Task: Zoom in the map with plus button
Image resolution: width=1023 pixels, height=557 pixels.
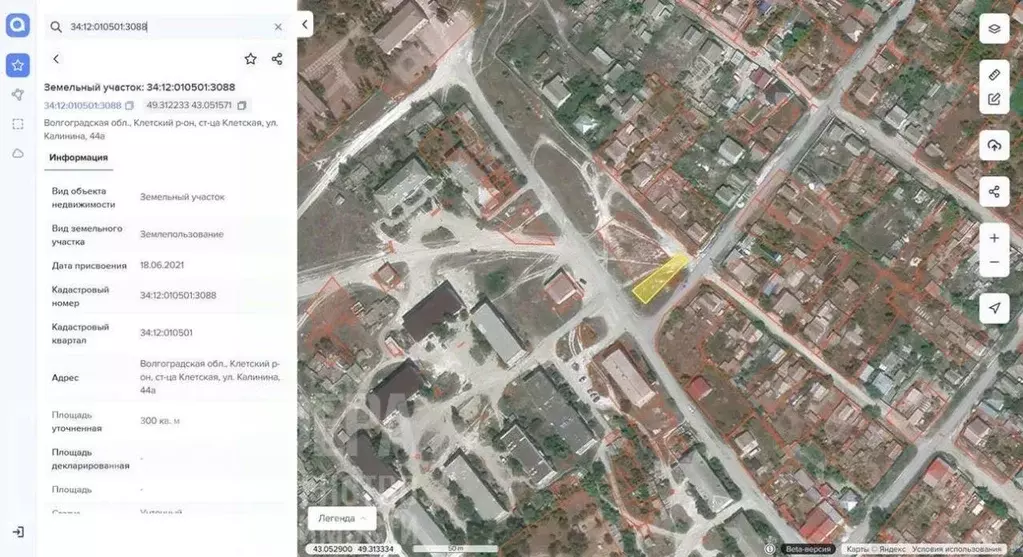Action: pyautogui.click(x=994, y=238)
